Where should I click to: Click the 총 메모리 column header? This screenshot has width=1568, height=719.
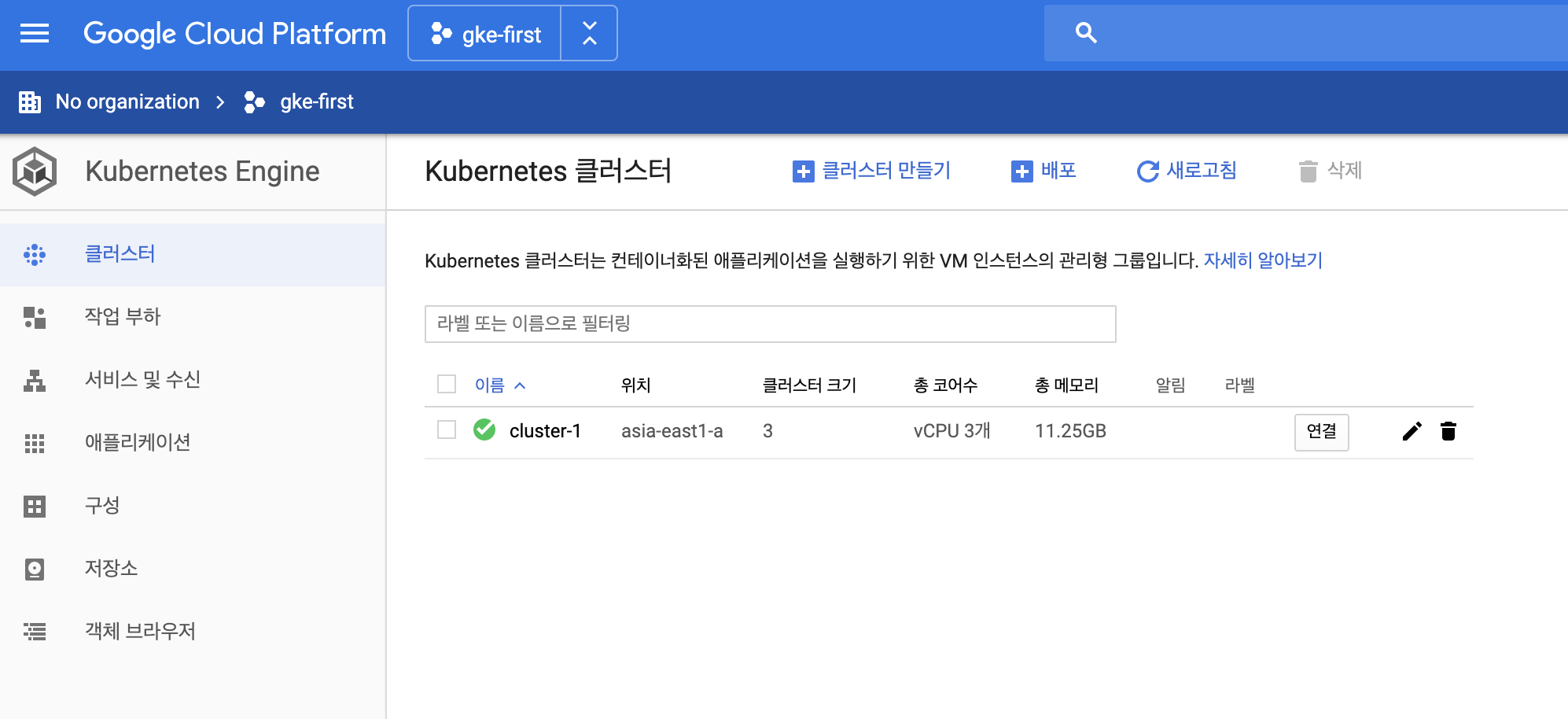(1066, 385)
